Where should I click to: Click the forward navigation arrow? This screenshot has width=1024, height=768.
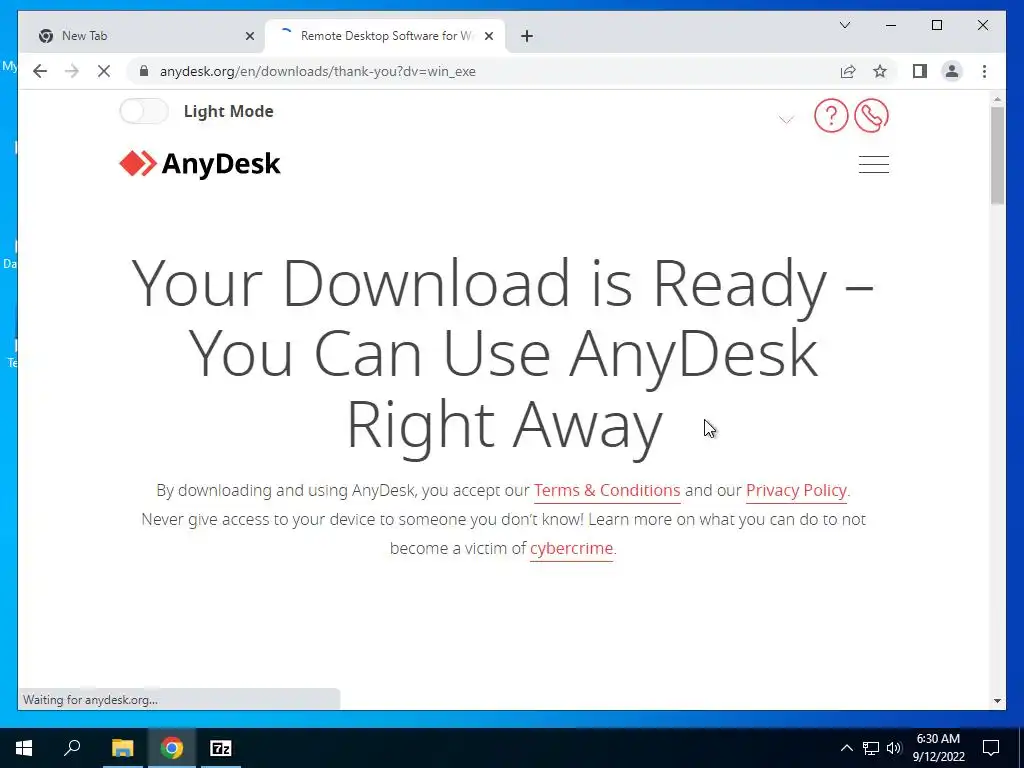(x=72, y=71)
